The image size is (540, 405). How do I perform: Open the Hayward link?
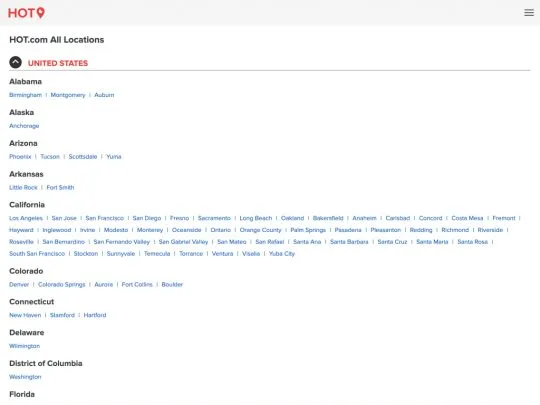21,230
